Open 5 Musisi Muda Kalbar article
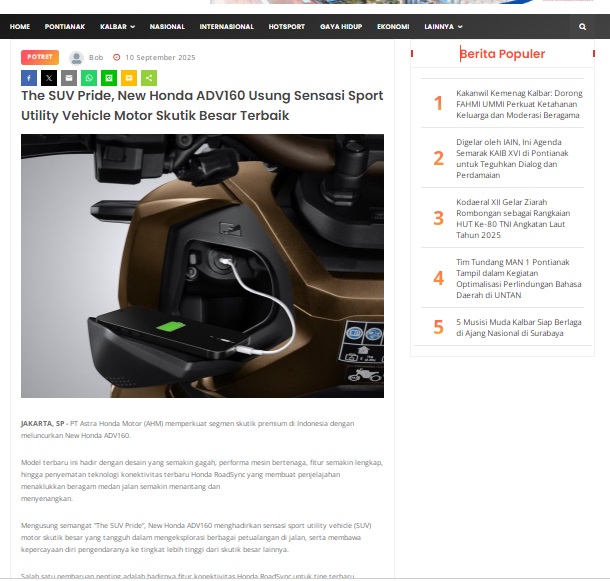Image resolution: width=610 pixels, height=581 pixels. [519, 327]
